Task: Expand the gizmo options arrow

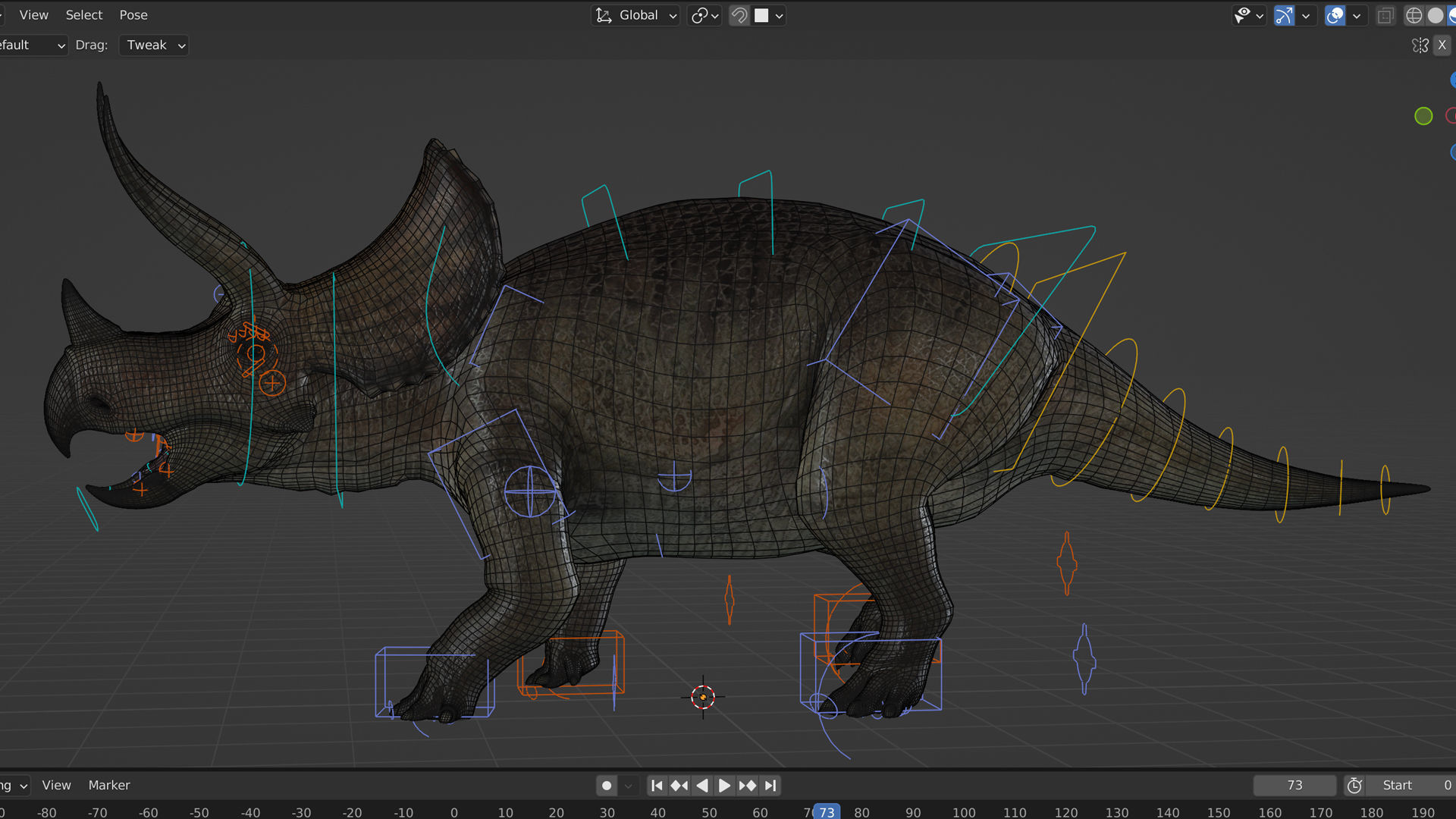Action: (1306, 15)
